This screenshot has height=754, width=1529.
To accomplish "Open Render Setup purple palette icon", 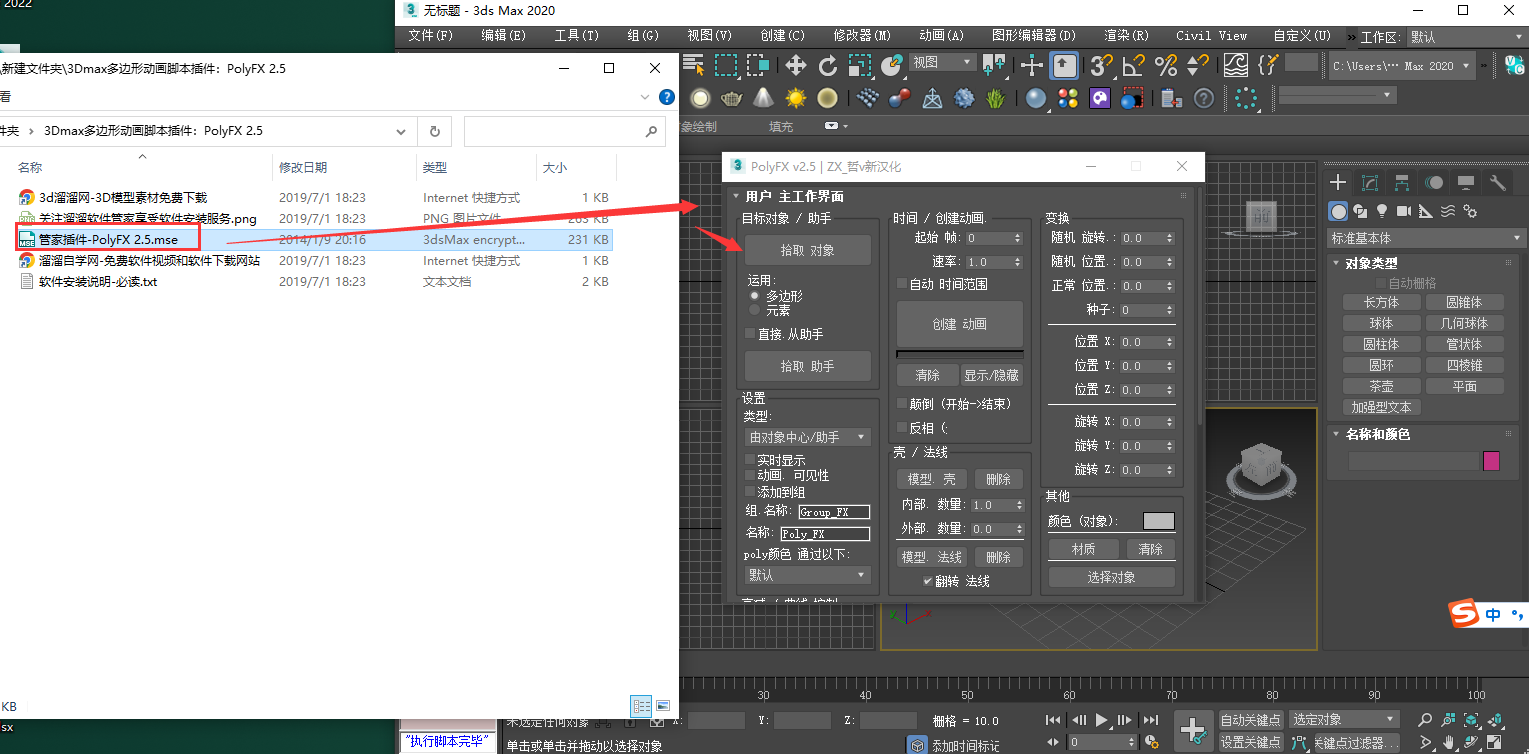I will 1100,98.
